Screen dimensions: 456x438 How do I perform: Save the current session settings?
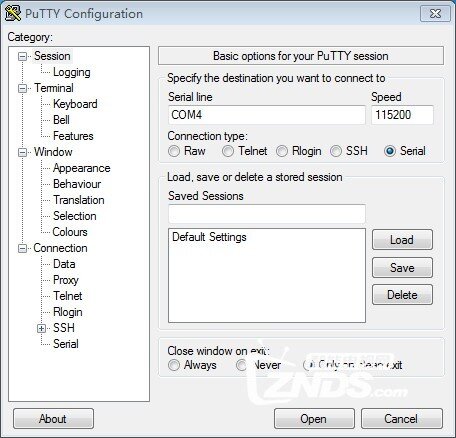(402, 268)
